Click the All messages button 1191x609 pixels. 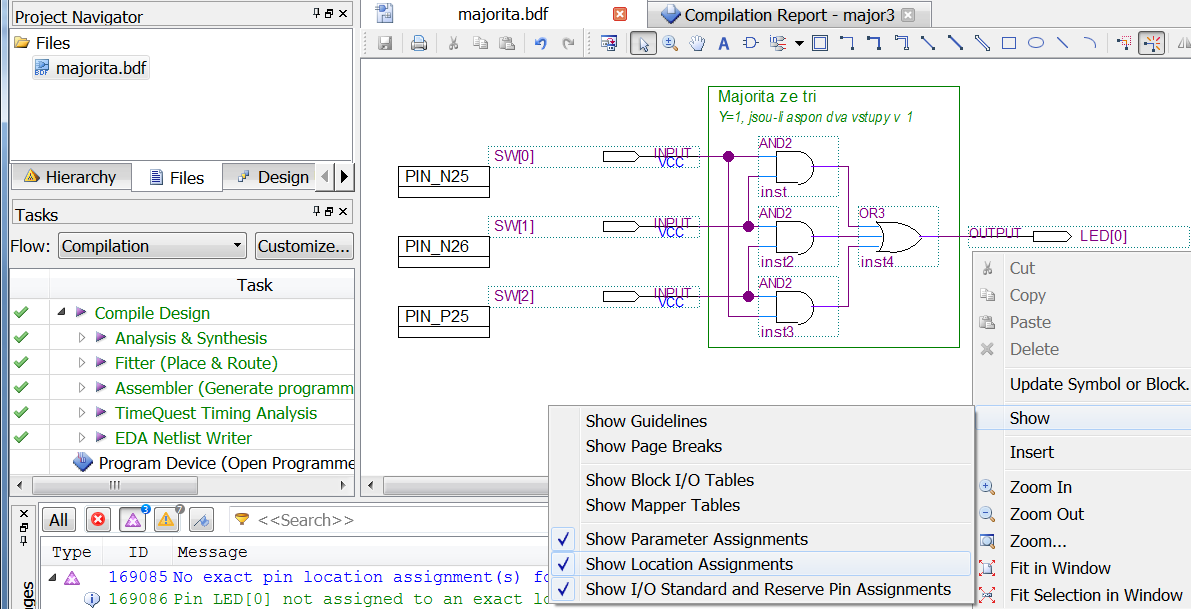(x=58, y=519)
